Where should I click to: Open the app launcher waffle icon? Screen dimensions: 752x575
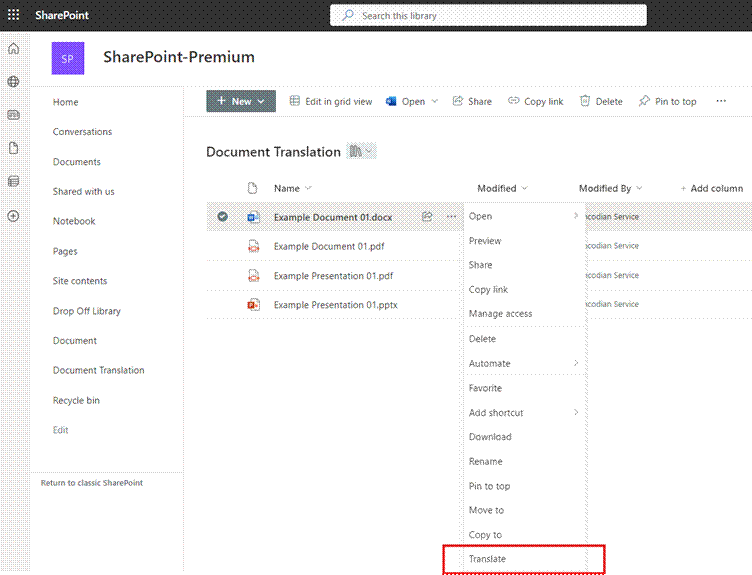click(14, 16)
